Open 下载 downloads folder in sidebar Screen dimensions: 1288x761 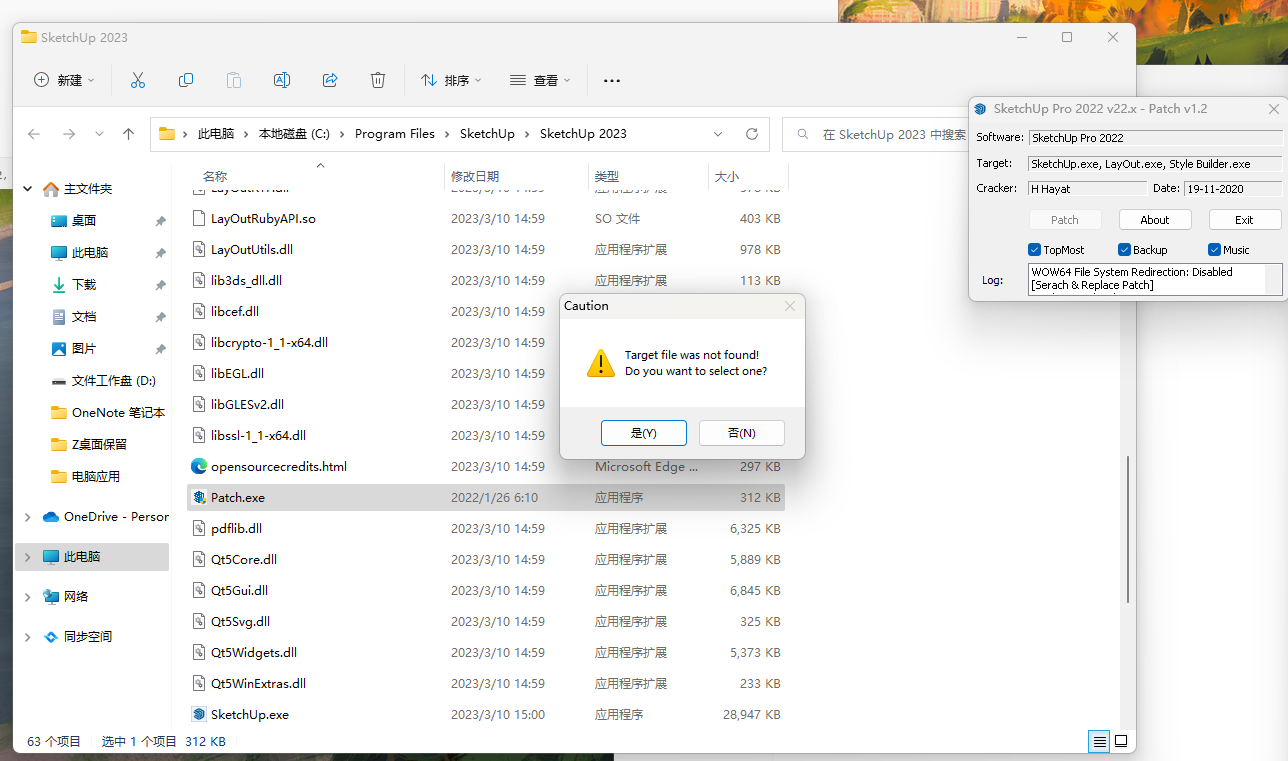click(x=84, y=285)
